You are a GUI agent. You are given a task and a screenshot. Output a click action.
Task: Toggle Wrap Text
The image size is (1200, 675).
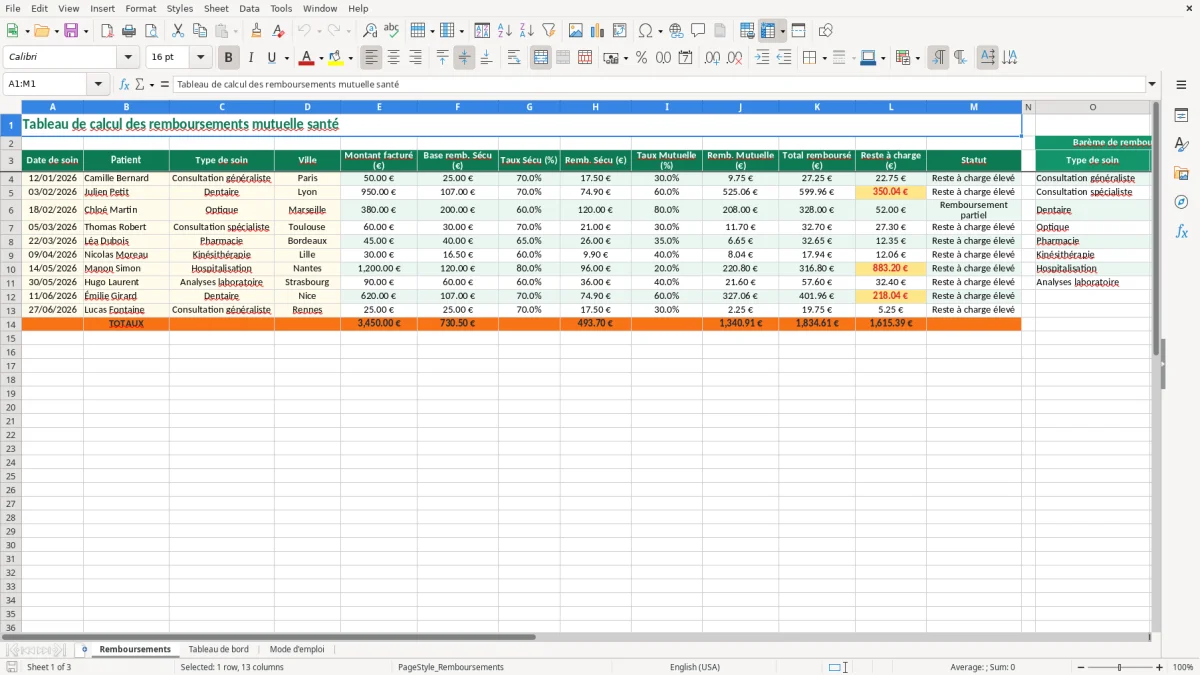[514, 58]
